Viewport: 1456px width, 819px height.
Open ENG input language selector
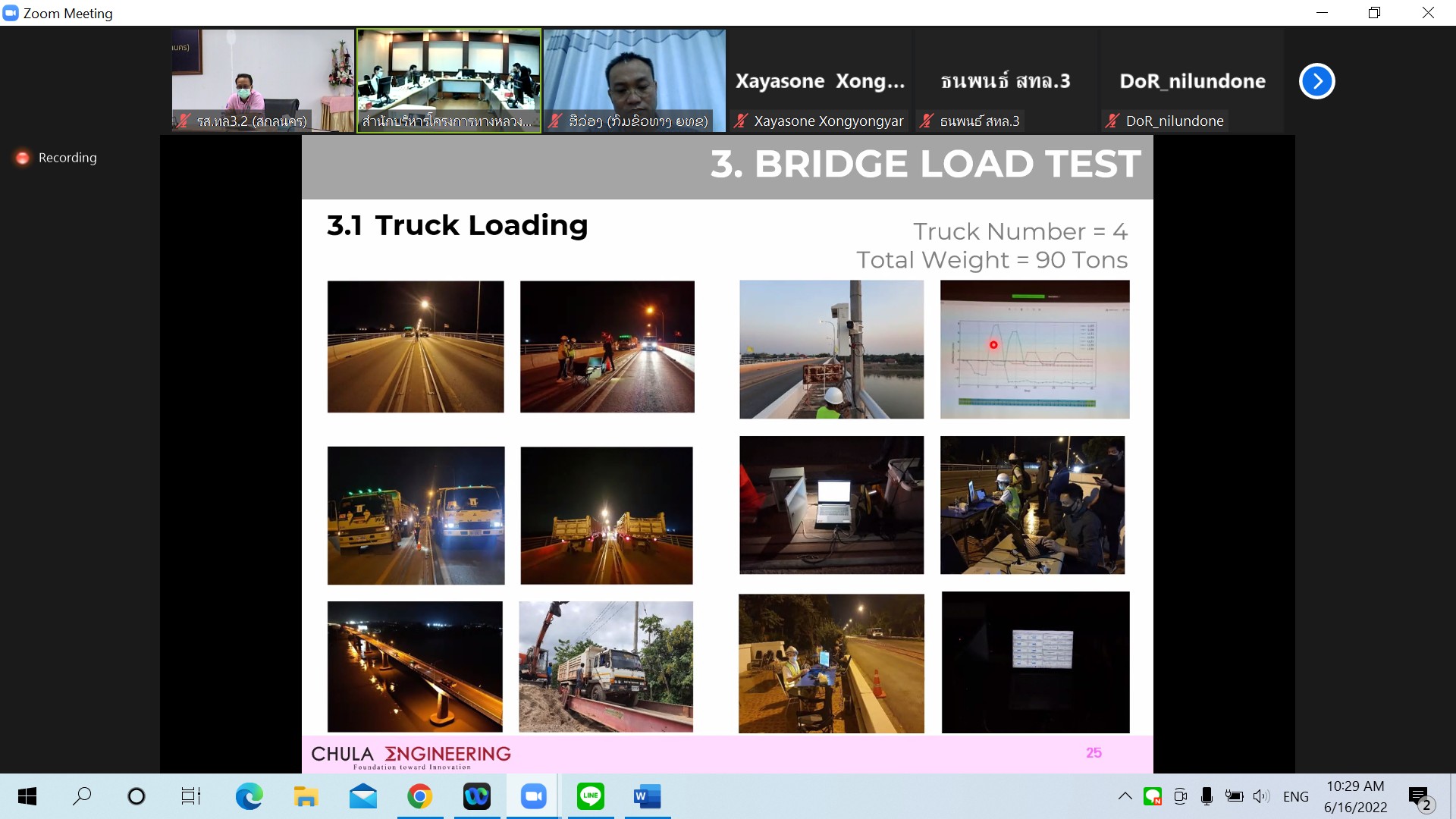tap(1295, 796)
